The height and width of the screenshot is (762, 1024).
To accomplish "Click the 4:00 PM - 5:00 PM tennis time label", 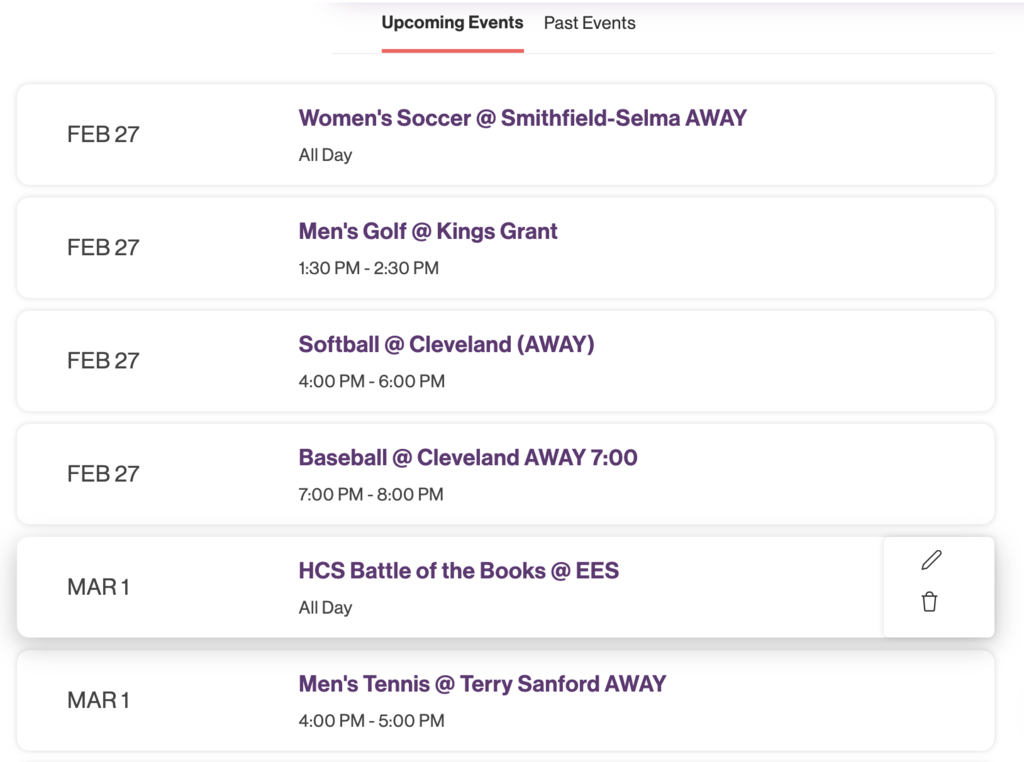I will pyautogui.click(x=371, y=720).
